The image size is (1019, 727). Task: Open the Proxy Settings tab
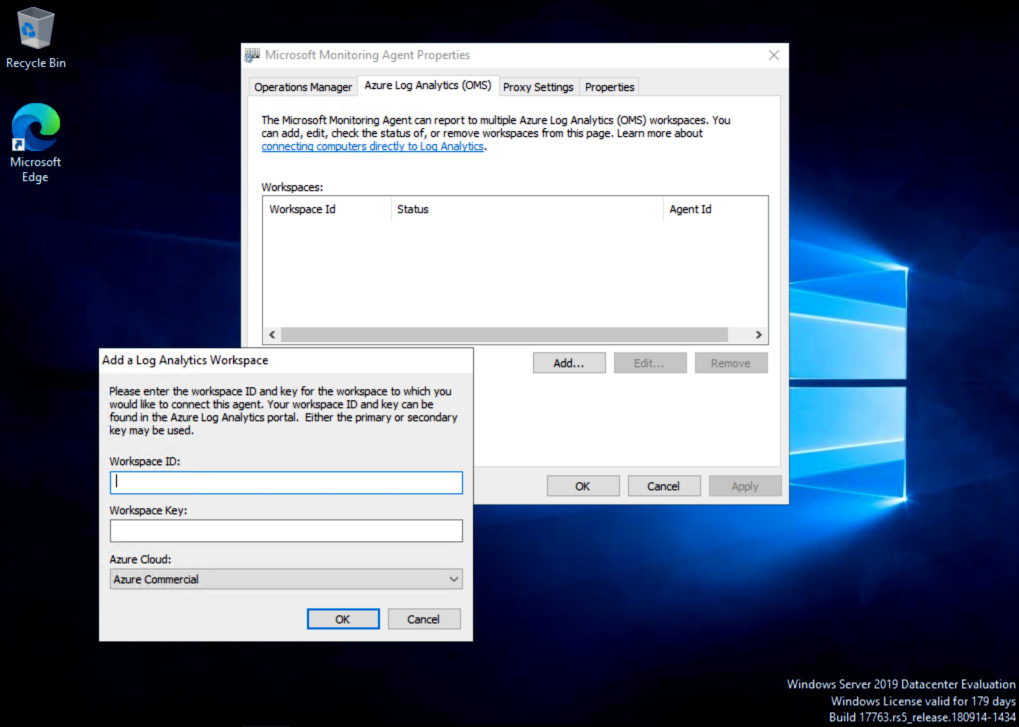pos(538,87)
